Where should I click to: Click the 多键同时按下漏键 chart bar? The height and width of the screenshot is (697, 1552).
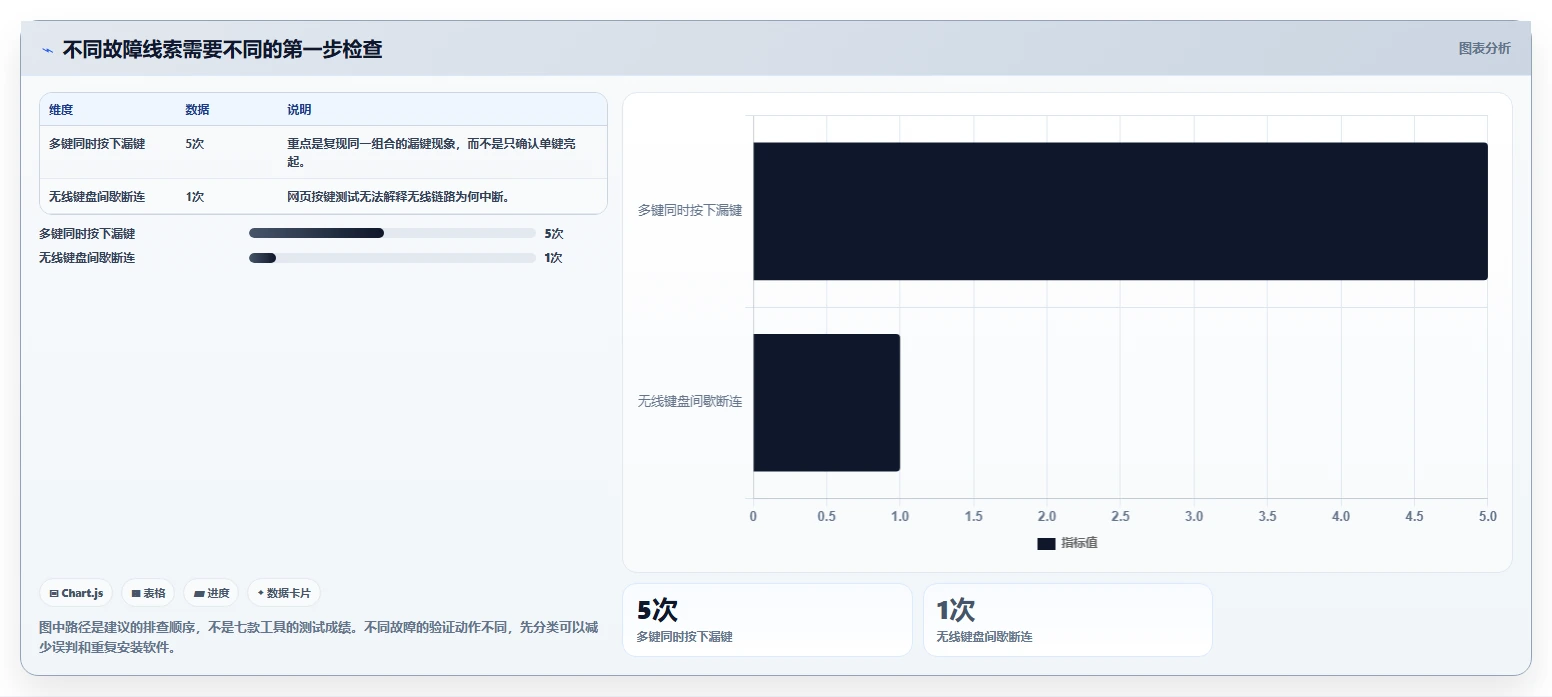1120,211
